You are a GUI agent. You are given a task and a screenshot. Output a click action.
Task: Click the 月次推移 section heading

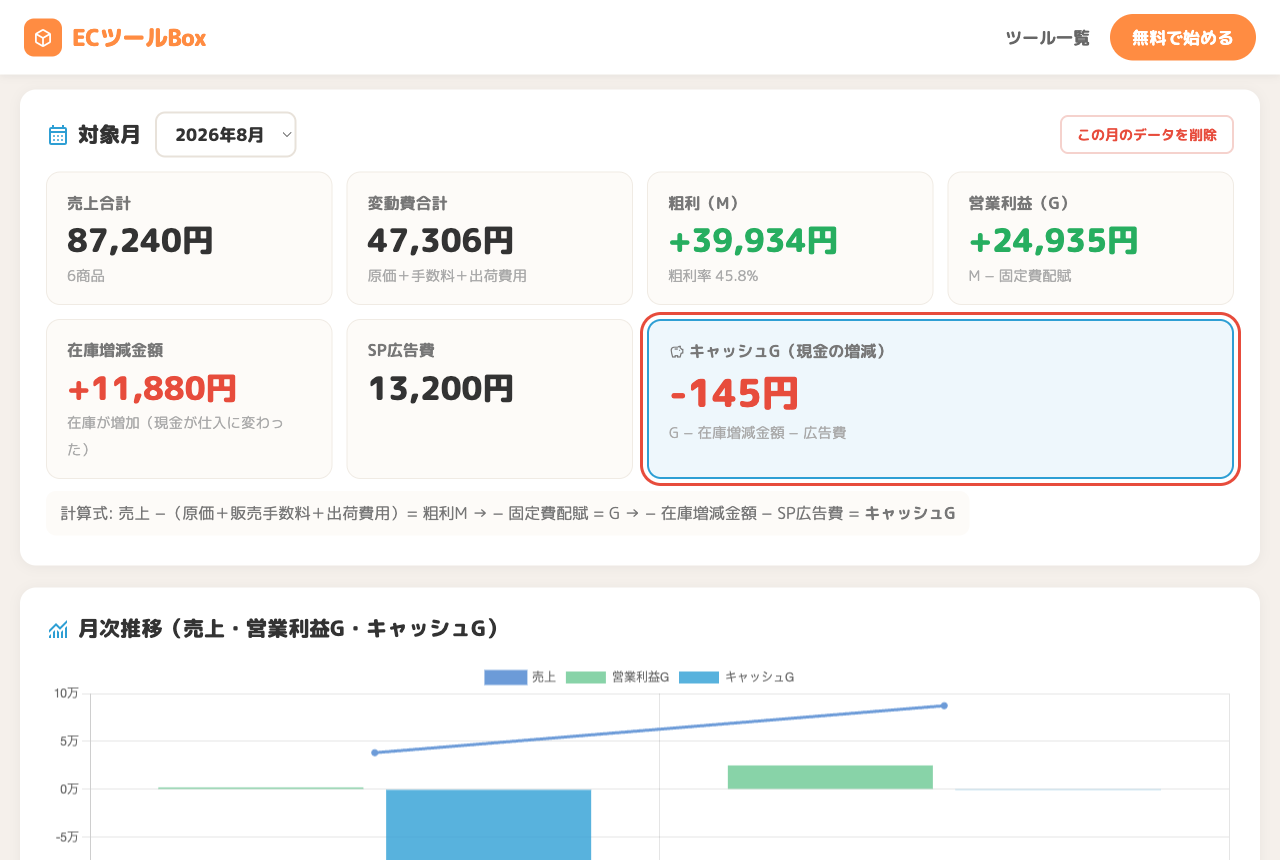coord(289,629)
